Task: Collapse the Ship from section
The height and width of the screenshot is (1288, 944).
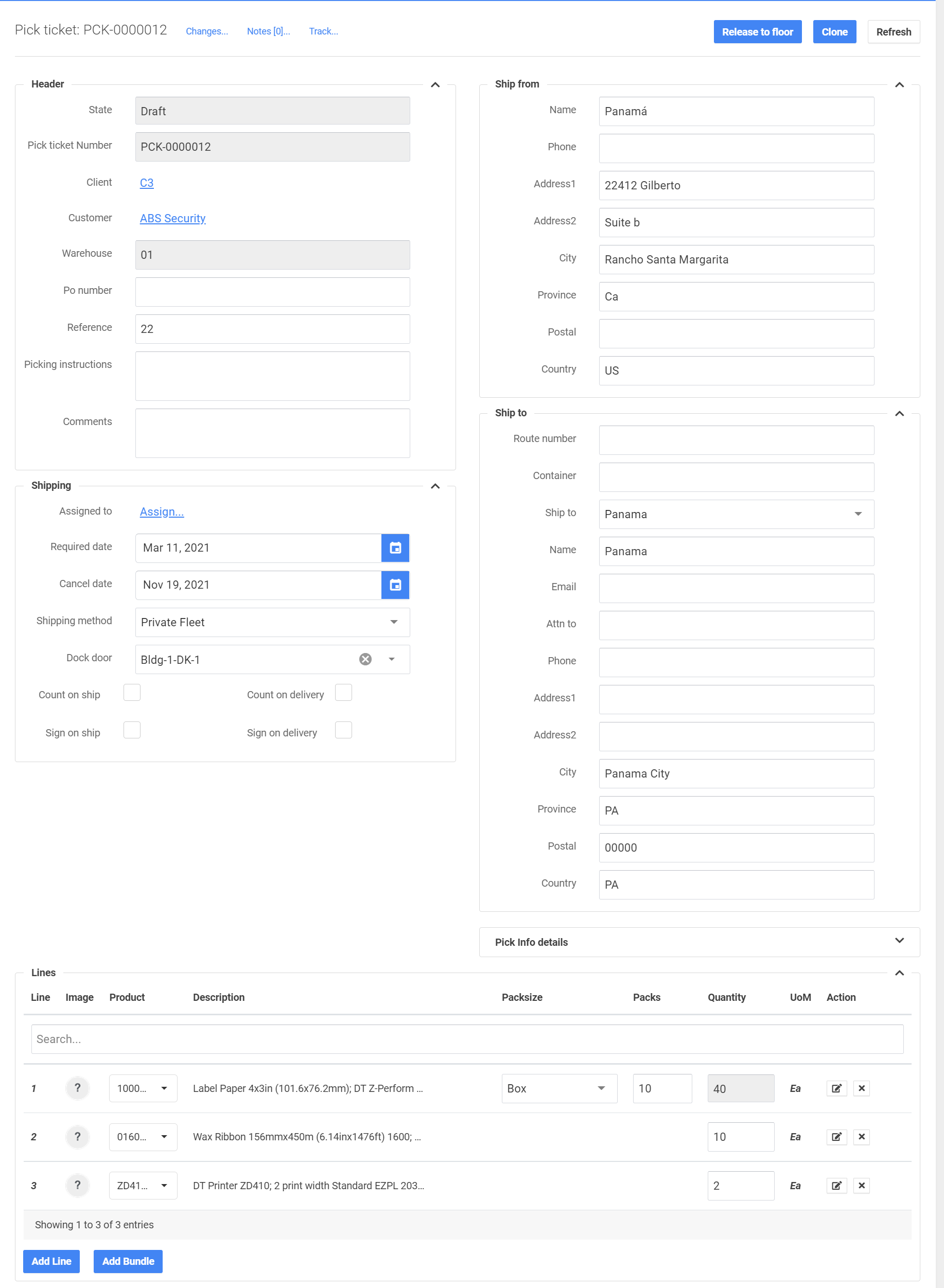Action: click(x=899, y=85)
